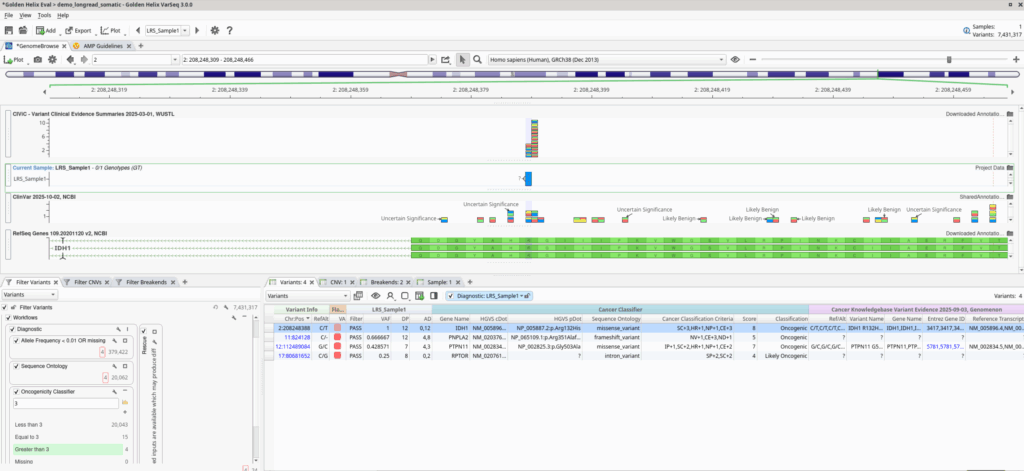This screenshot has width=1024, height=471.
Task: Click the person icon in variants toolbar
Action: [x=390, y=295]
